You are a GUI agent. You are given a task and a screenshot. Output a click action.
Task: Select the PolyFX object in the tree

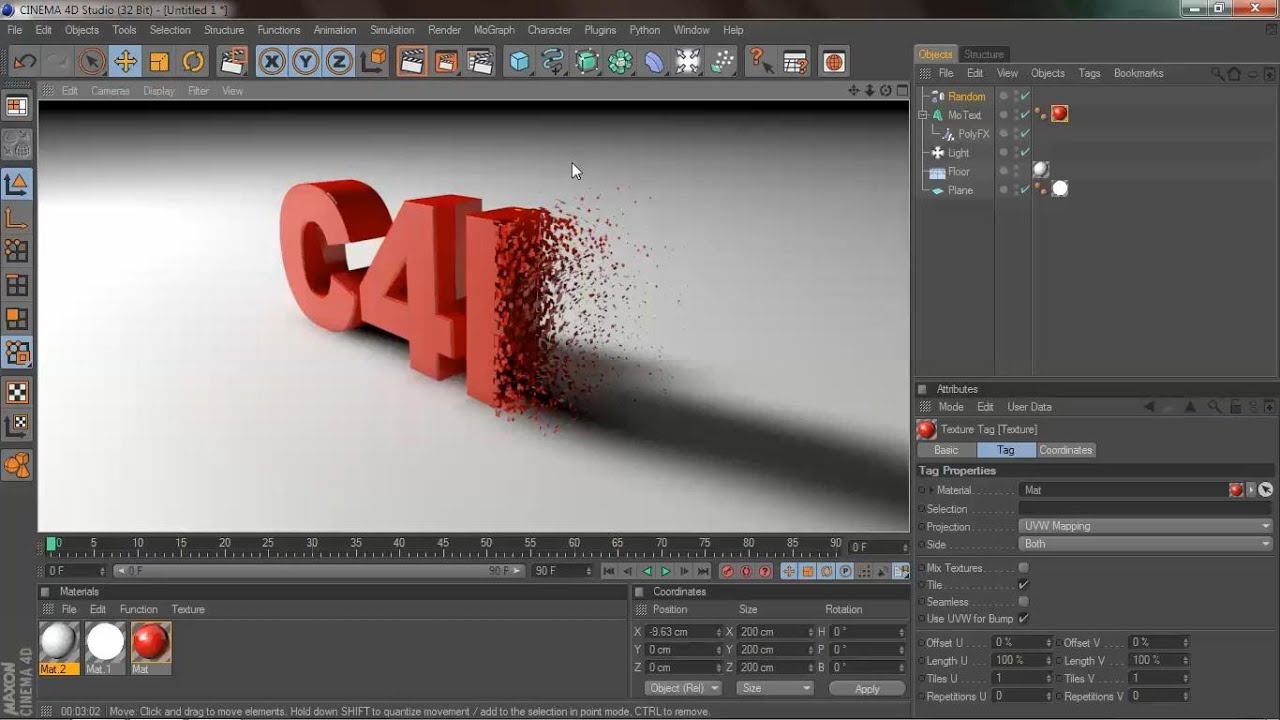pyautogui.click(x=973, y=134)
